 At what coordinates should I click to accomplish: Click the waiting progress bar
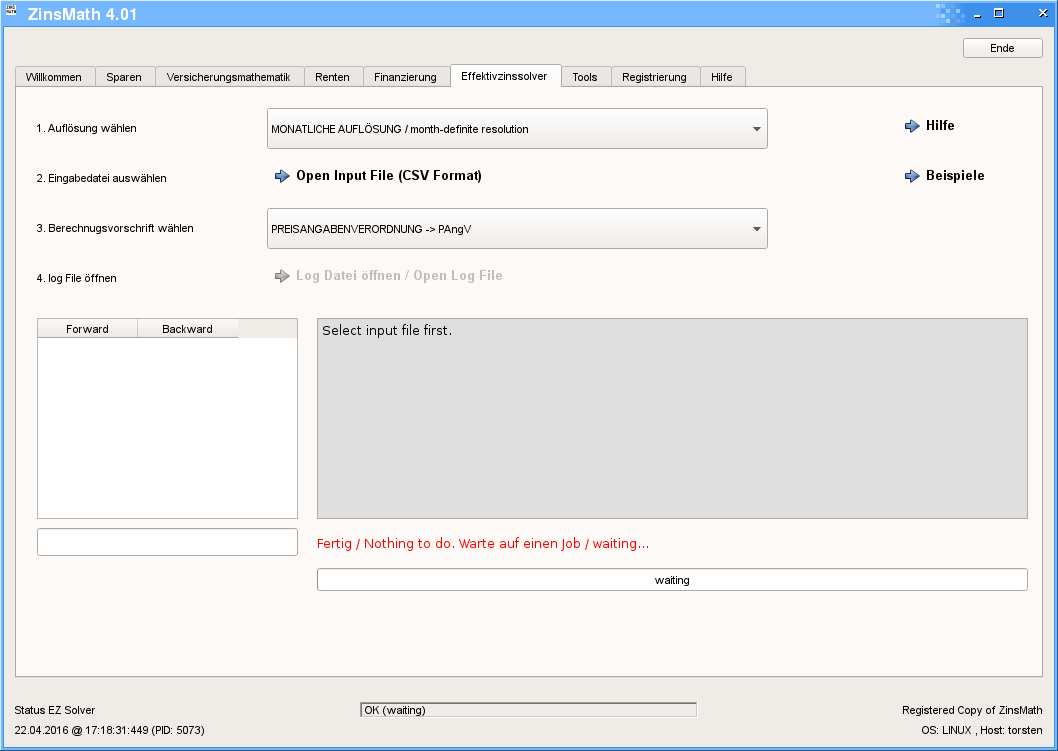[672, 580]
